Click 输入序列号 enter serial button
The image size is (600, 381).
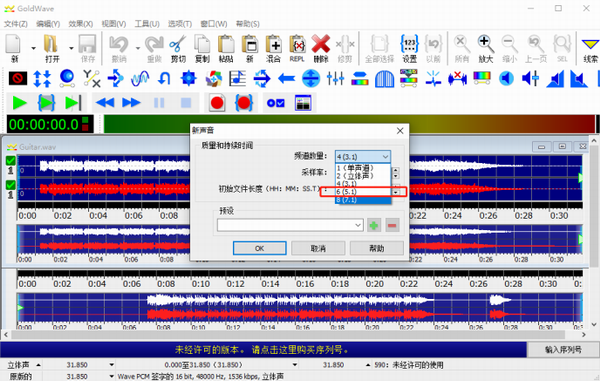(563, 349)
